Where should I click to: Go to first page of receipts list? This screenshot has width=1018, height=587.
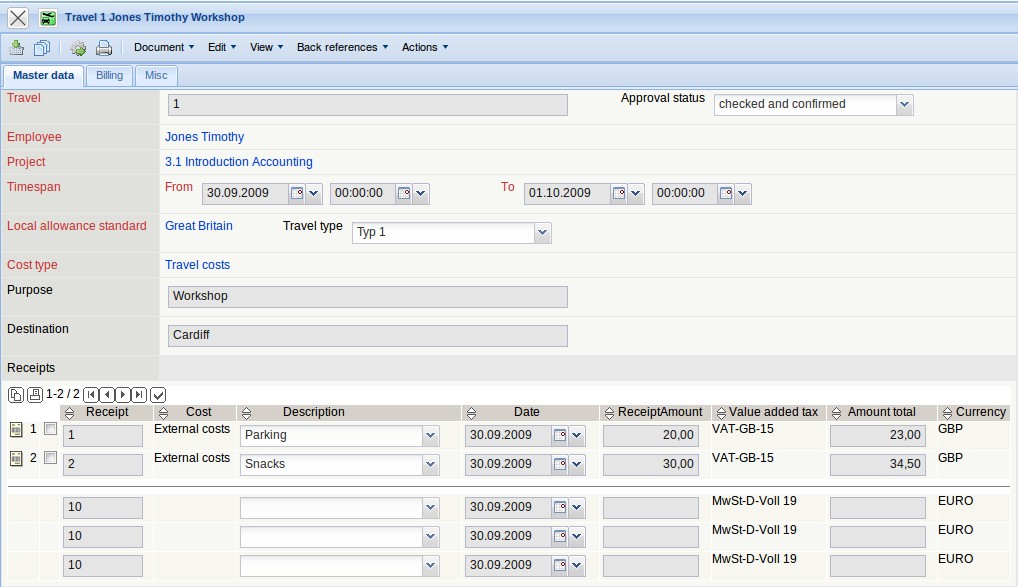(x=91, y=394)
